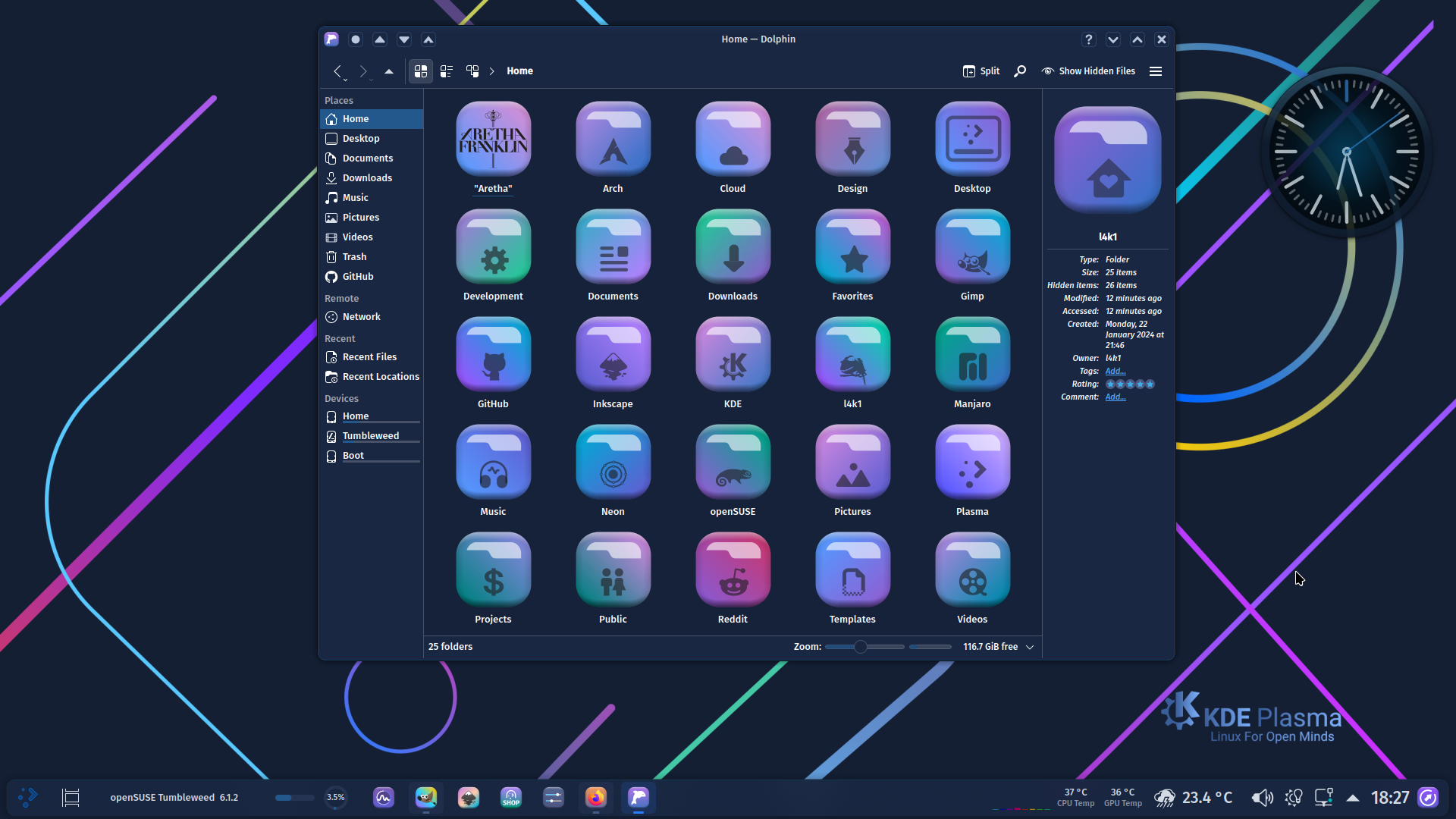
Task: Select the "Aretha" folder thumbnail
Action: coord(493,140)
